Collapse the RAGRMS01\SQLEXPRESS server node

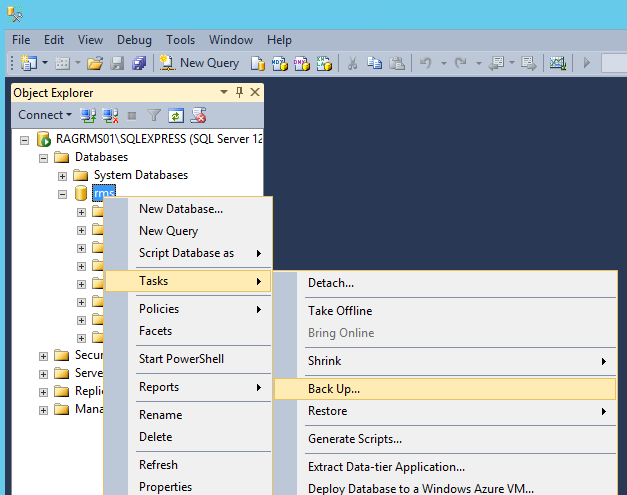click(24, 140)
